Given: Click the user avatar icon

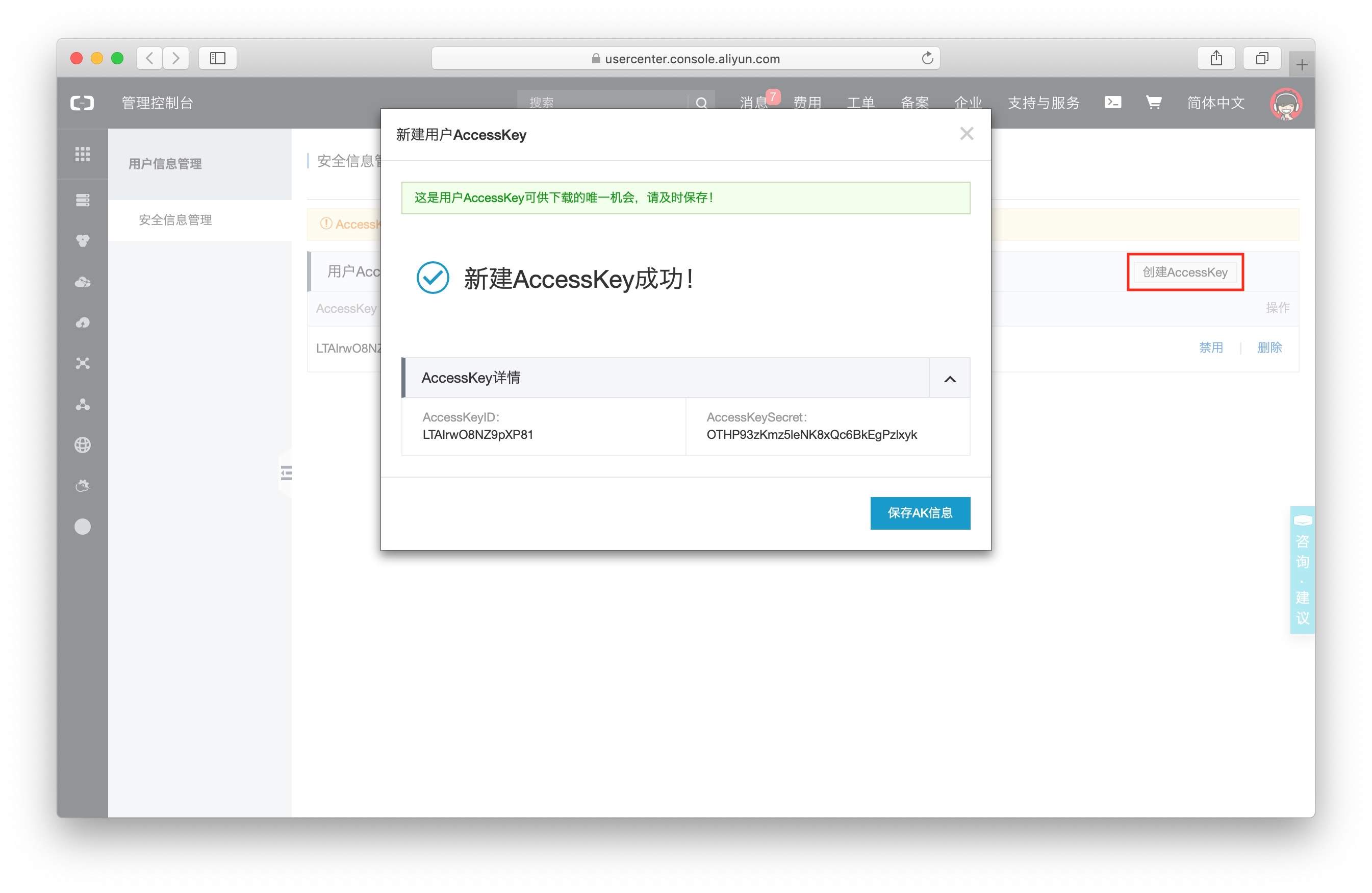Looking at the screenshot, I should [1285, 104].
